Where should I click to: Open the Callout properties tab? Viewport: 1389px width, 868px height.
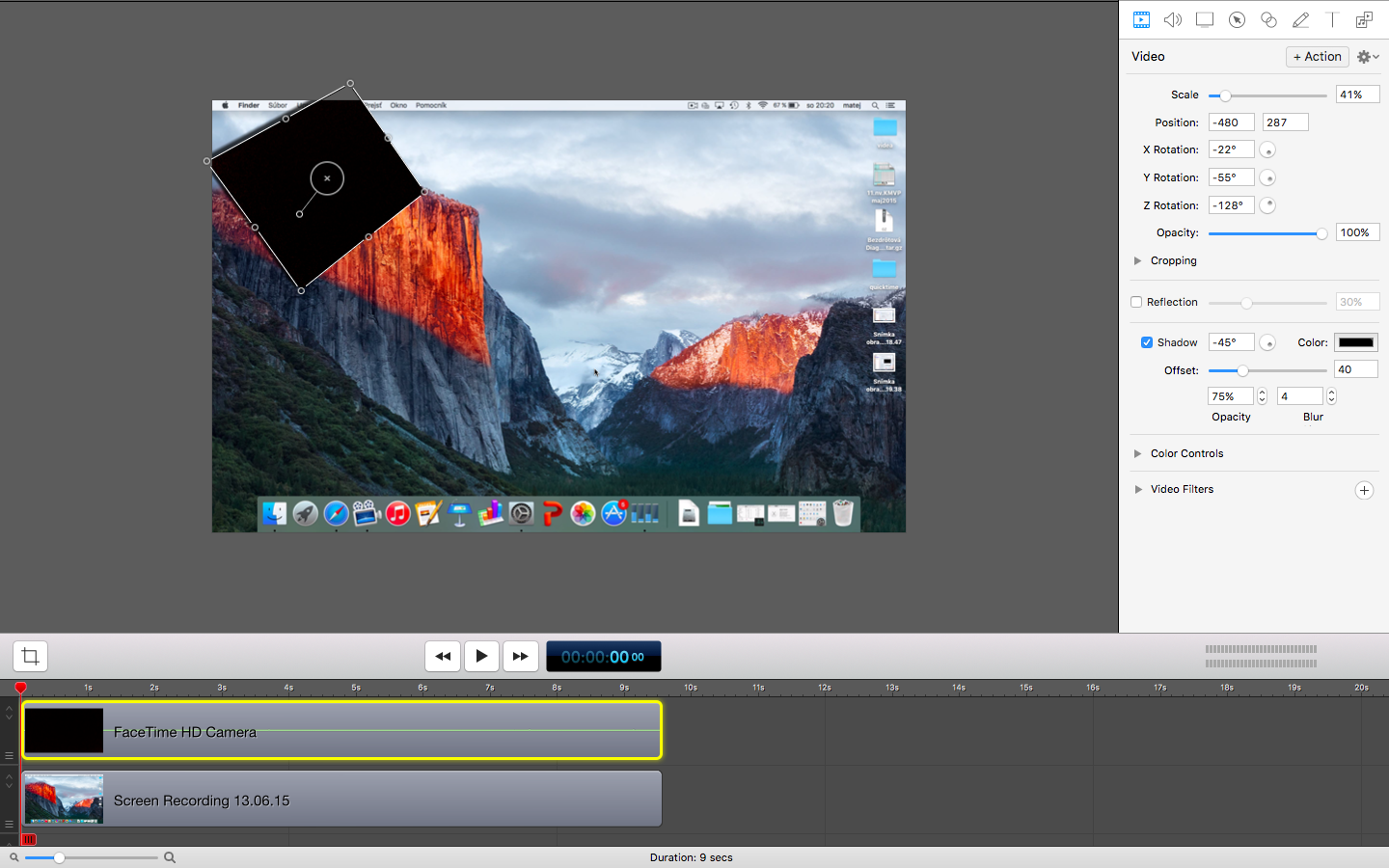tap(1237, 19)
